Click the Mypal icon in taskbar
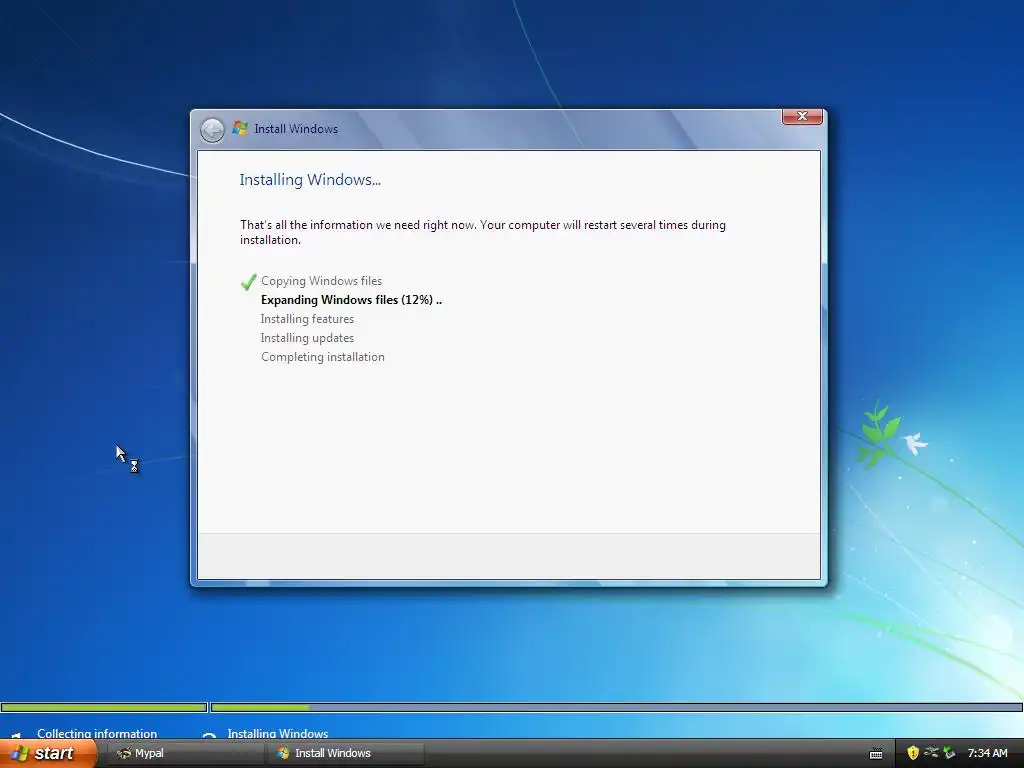Viewport: 1024px width, 768px height. [x=123, y=753]
